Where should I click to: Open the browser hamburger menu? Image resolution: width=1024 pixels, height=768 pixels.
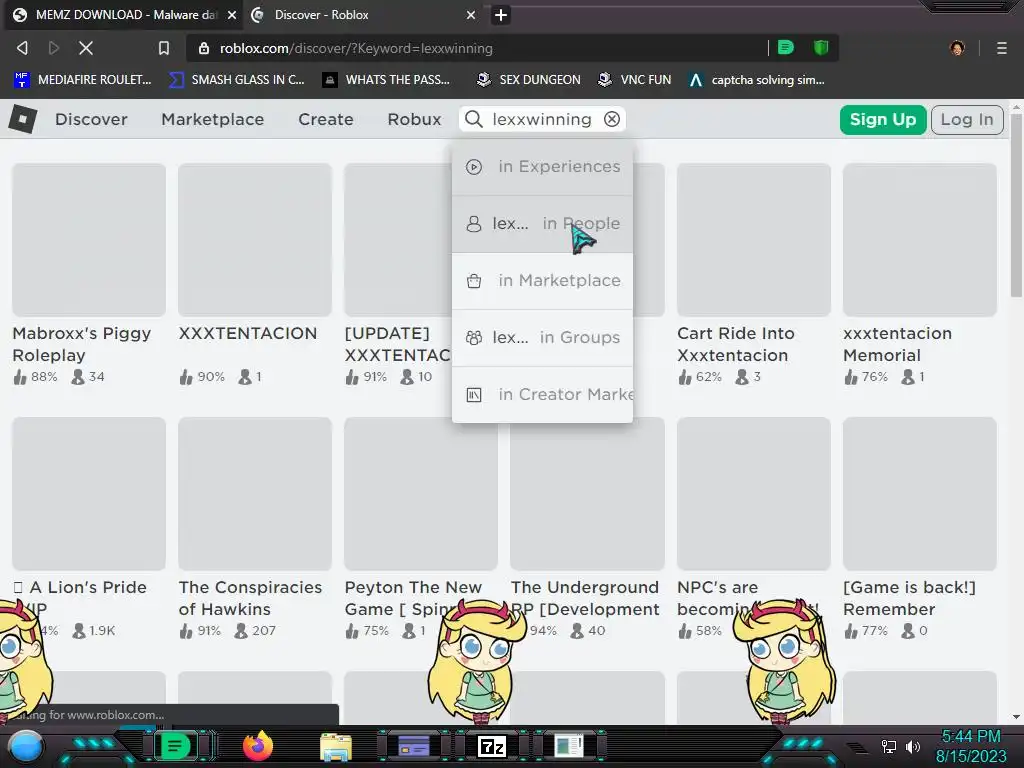pyautogui.click(x=1002, y=48)
